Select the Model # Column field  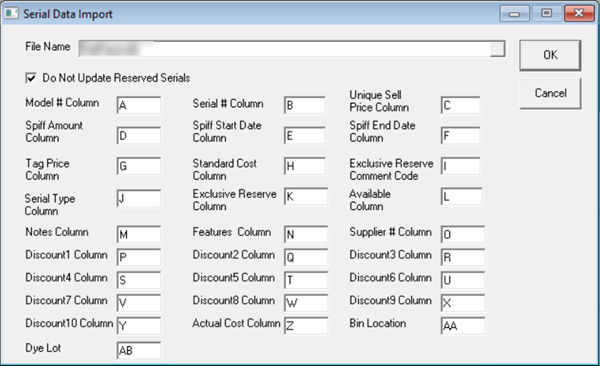(139, 105)
